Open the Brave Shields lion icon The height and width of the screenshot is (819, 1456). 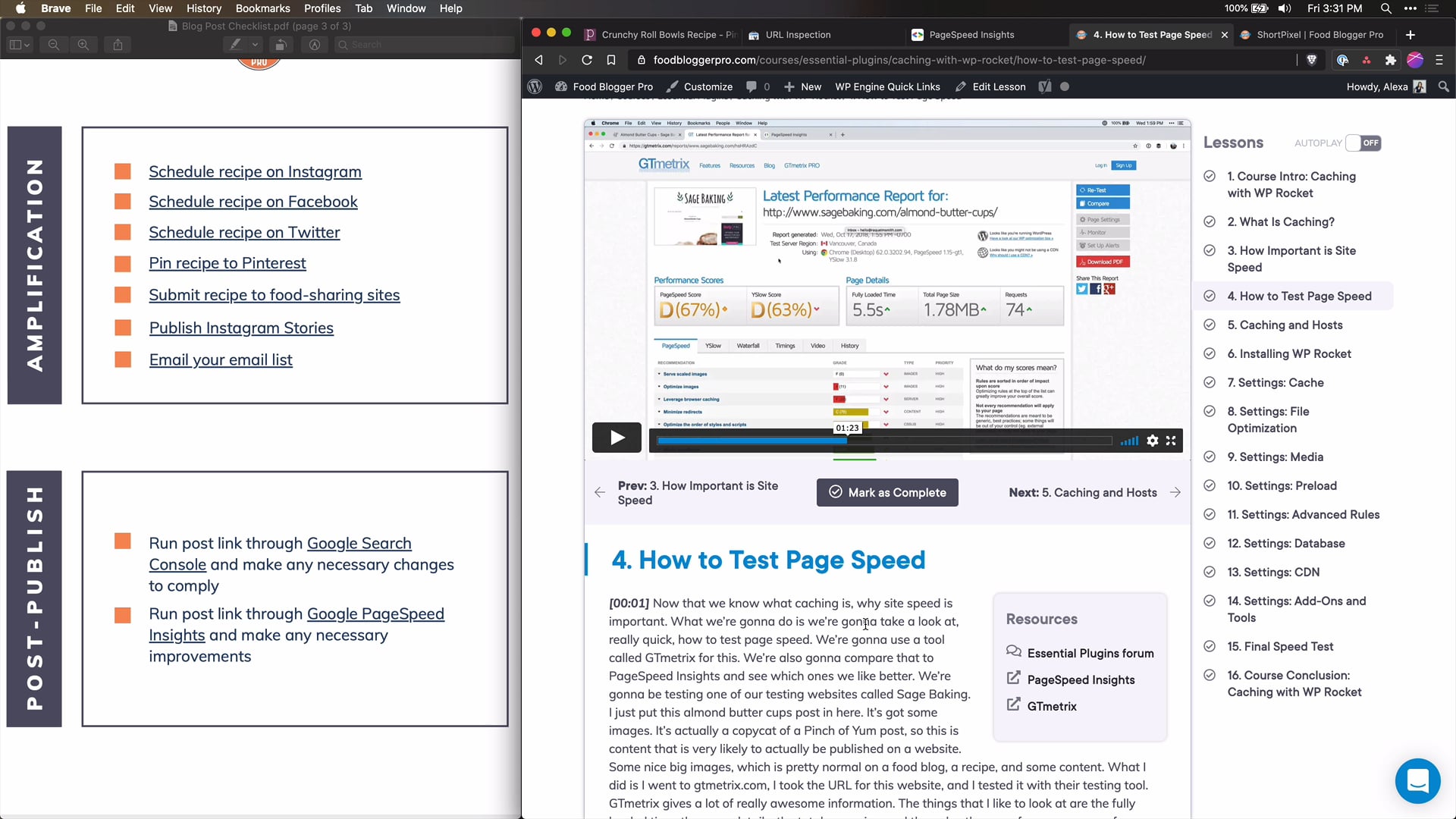[1312, 60]
